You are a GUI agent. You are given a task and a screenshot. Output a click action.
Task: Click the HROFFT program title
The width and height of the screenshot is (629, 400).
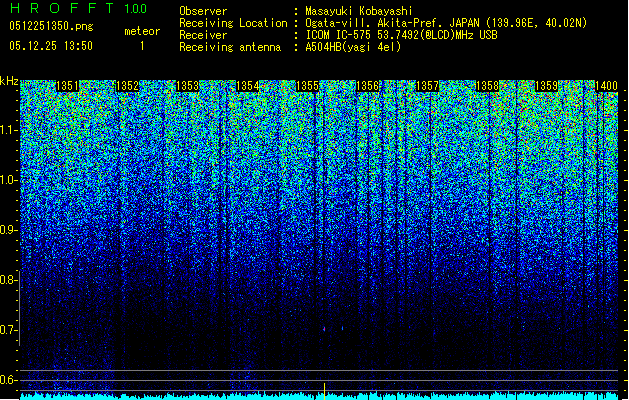pos(62,8)
